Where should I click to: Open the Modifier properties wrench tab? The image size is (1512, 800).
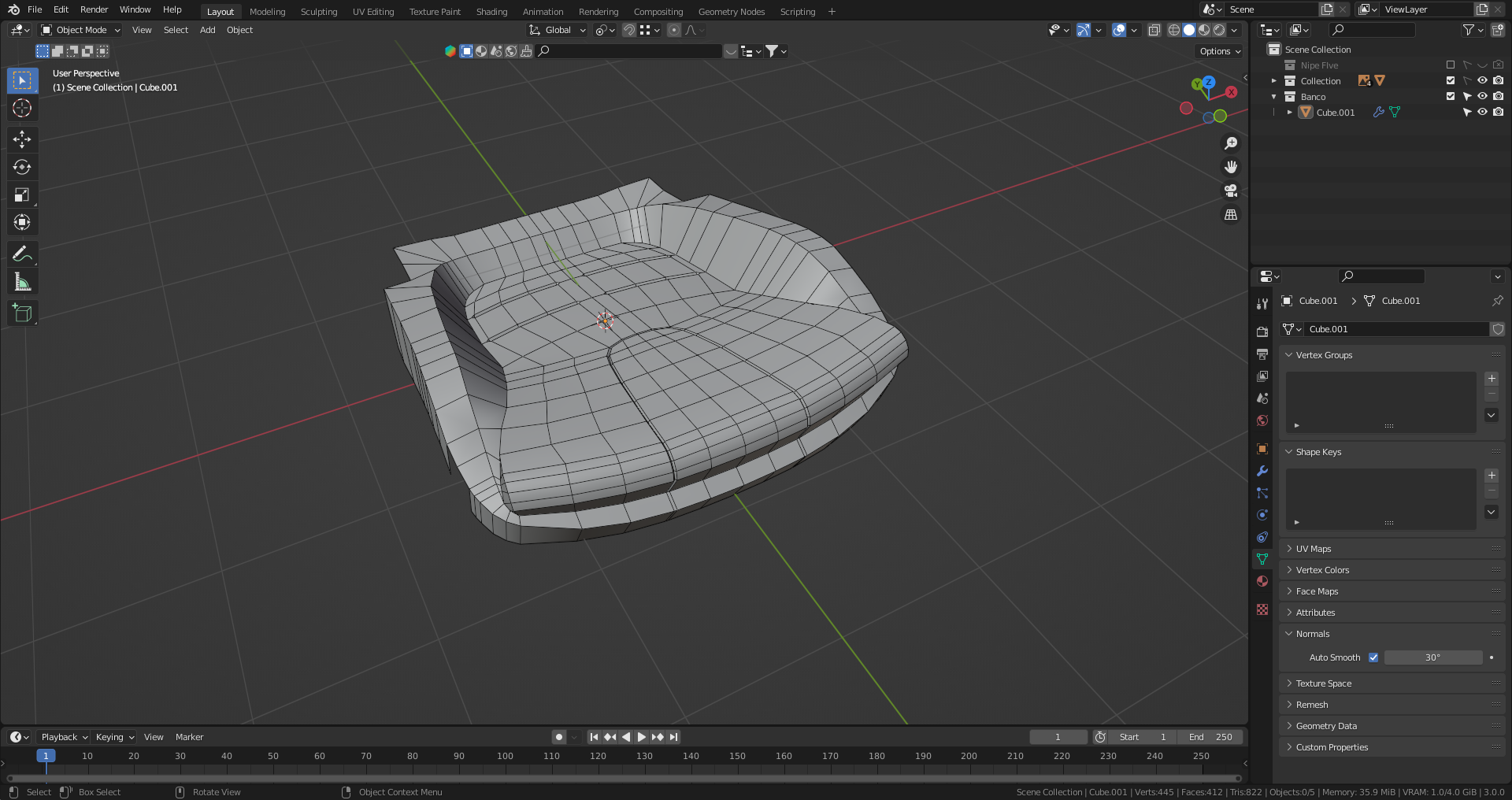coord(1262,471)
